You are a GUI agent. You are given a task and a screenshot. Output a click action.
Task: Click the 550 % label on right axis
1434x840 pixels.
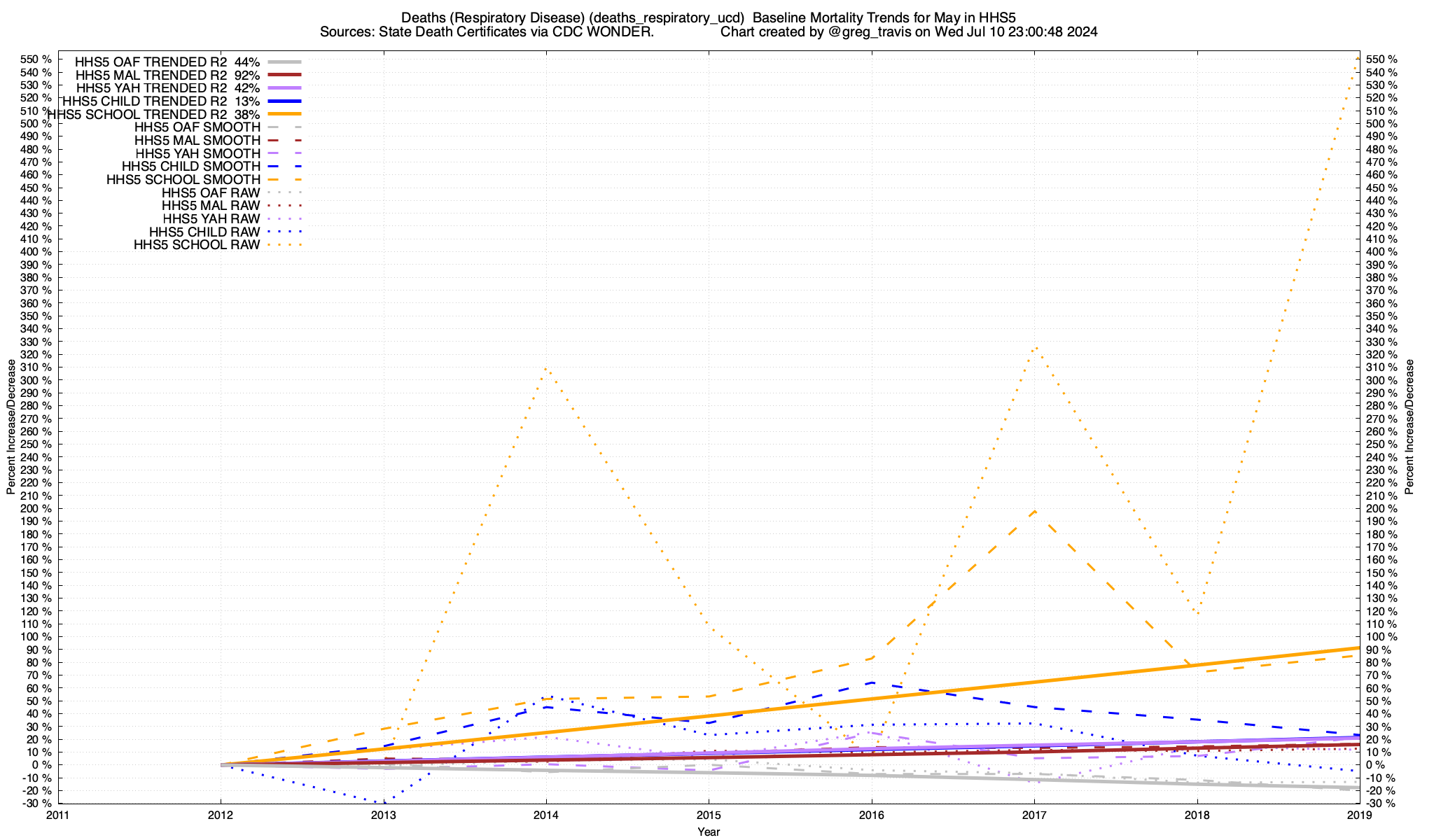coord(1382,59)
